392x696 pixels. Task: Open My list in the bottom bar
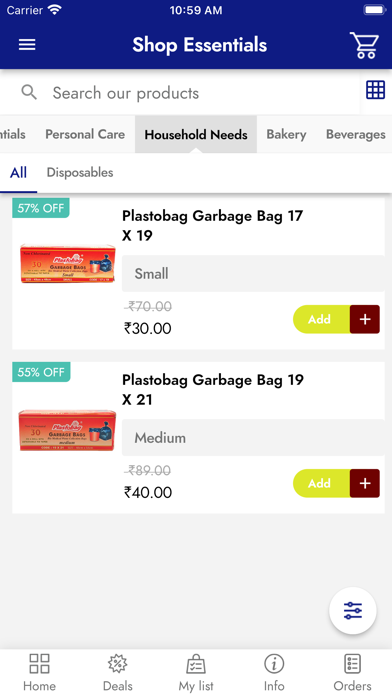196,672
